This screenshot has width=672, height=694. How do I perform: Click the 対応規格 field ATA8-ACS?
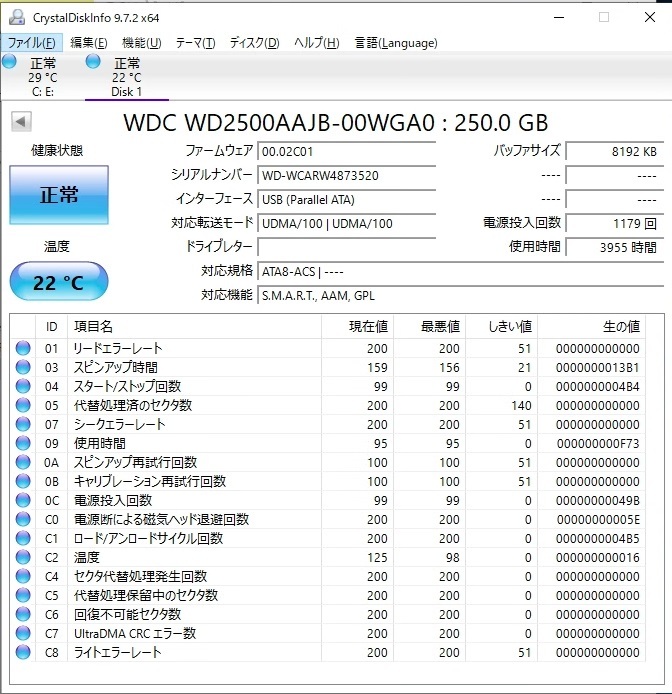click(x=461, y=271)
